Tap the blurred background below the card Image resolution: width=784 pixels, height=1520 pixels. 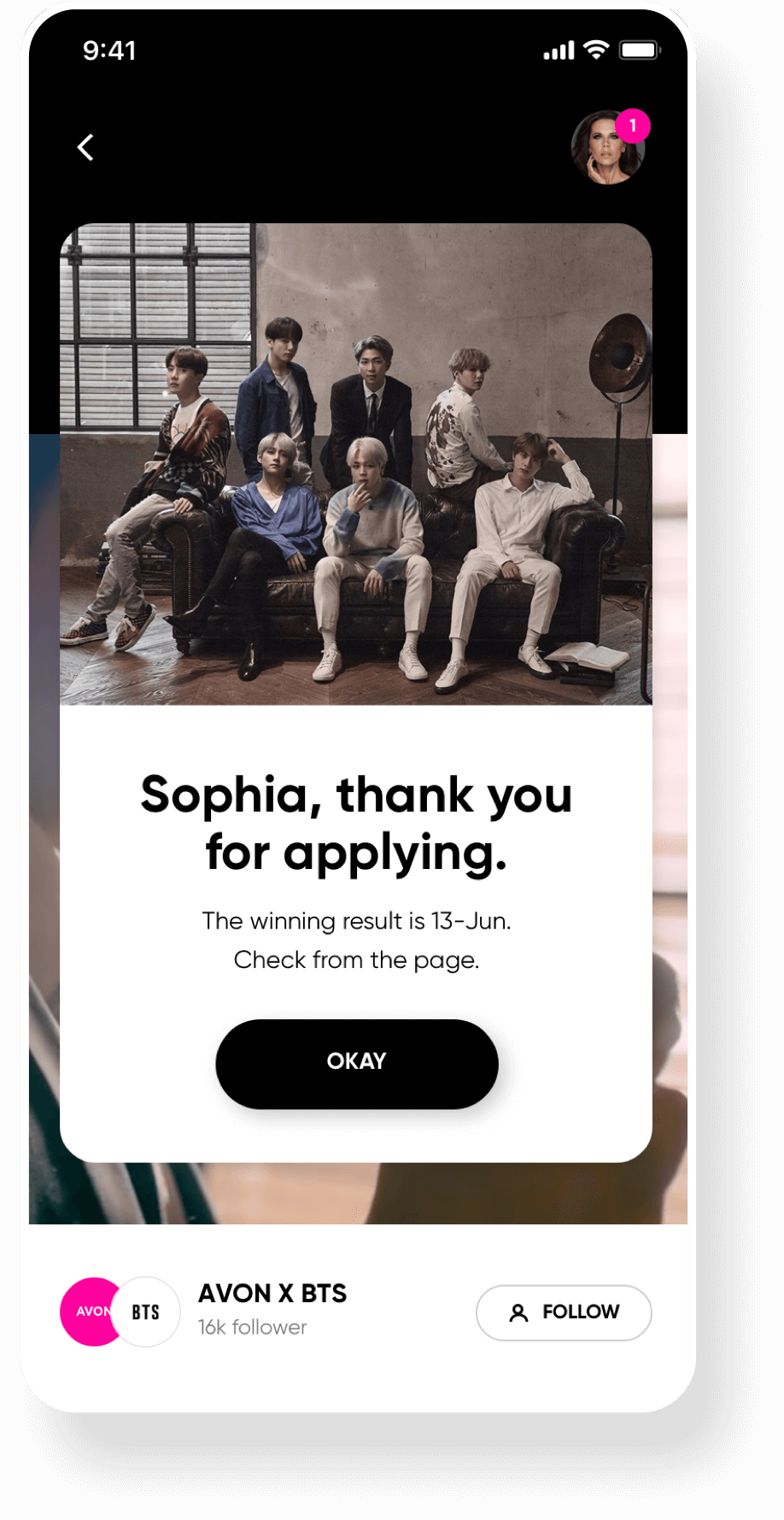tap(357, 1194)
